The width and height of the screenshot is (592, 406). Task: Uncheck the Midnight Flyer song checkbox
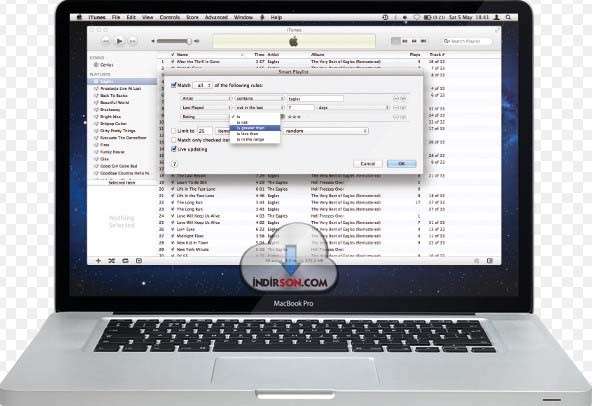click(173, 236)
